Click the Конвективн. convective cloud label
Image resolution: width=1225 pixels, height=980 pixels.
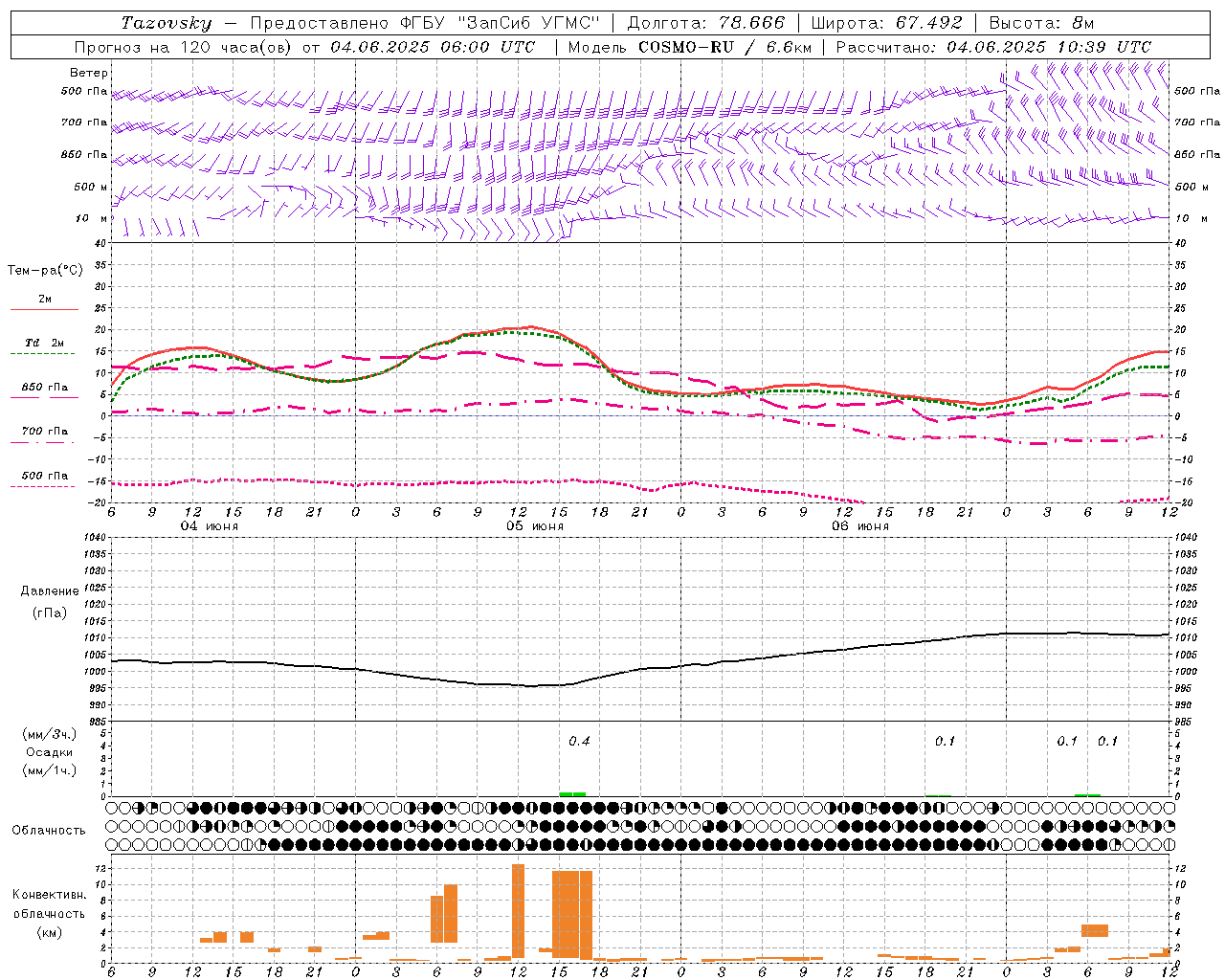[50, 895]
